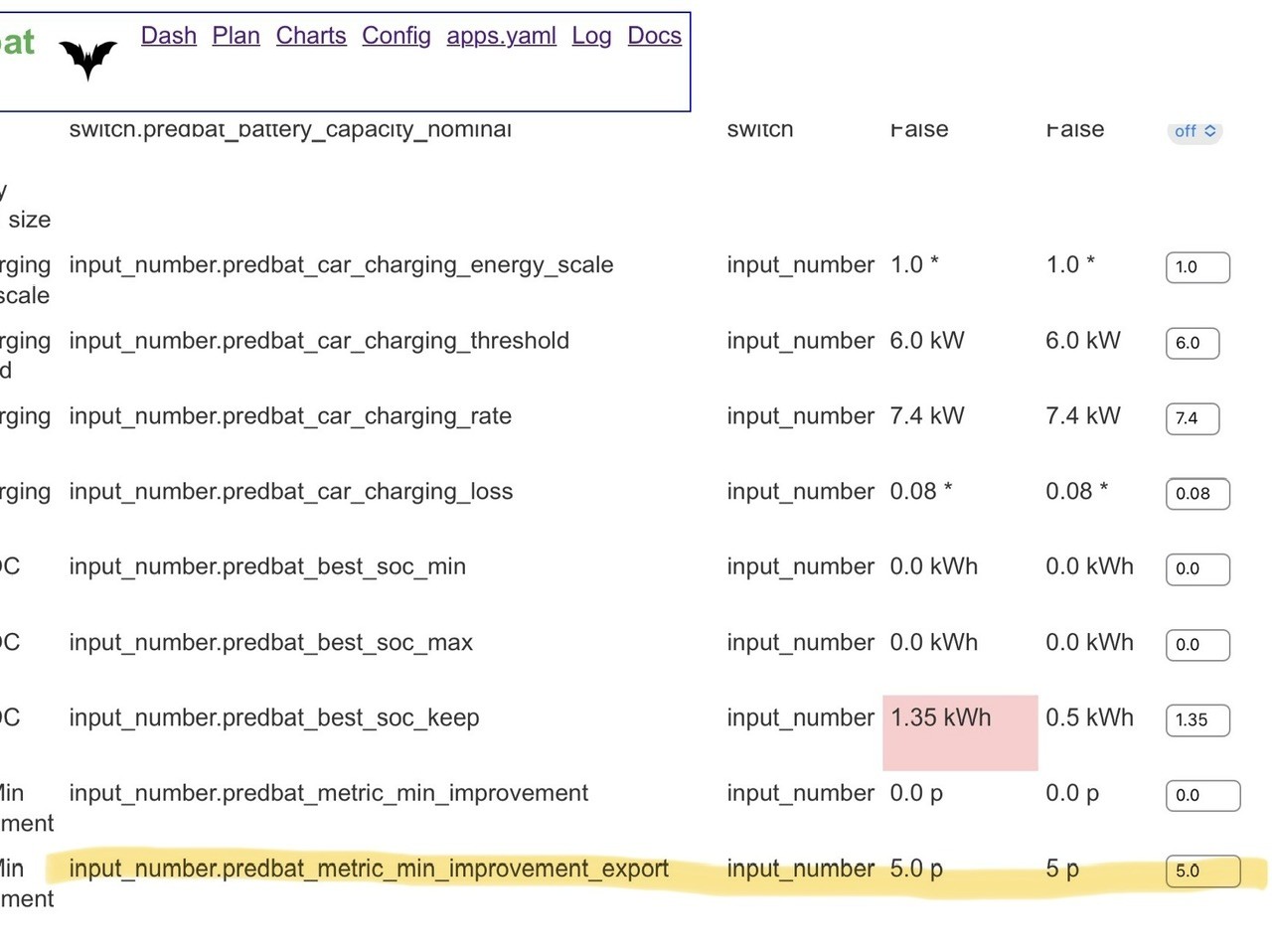Viewport: 1272px width, 952px height.
Task: Open the apps.yaml editor link
Action: click(501, 36)
